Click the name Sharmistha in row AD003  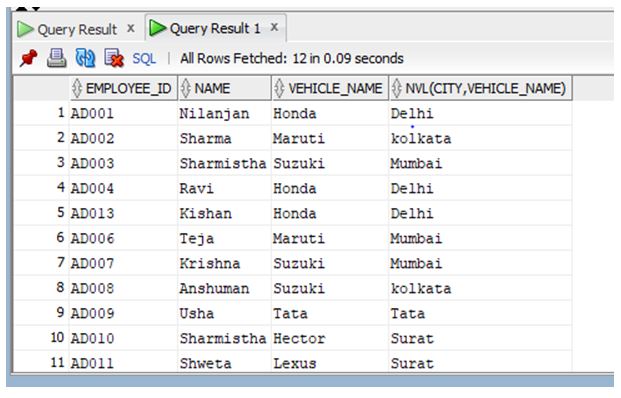tap(225, 163)
